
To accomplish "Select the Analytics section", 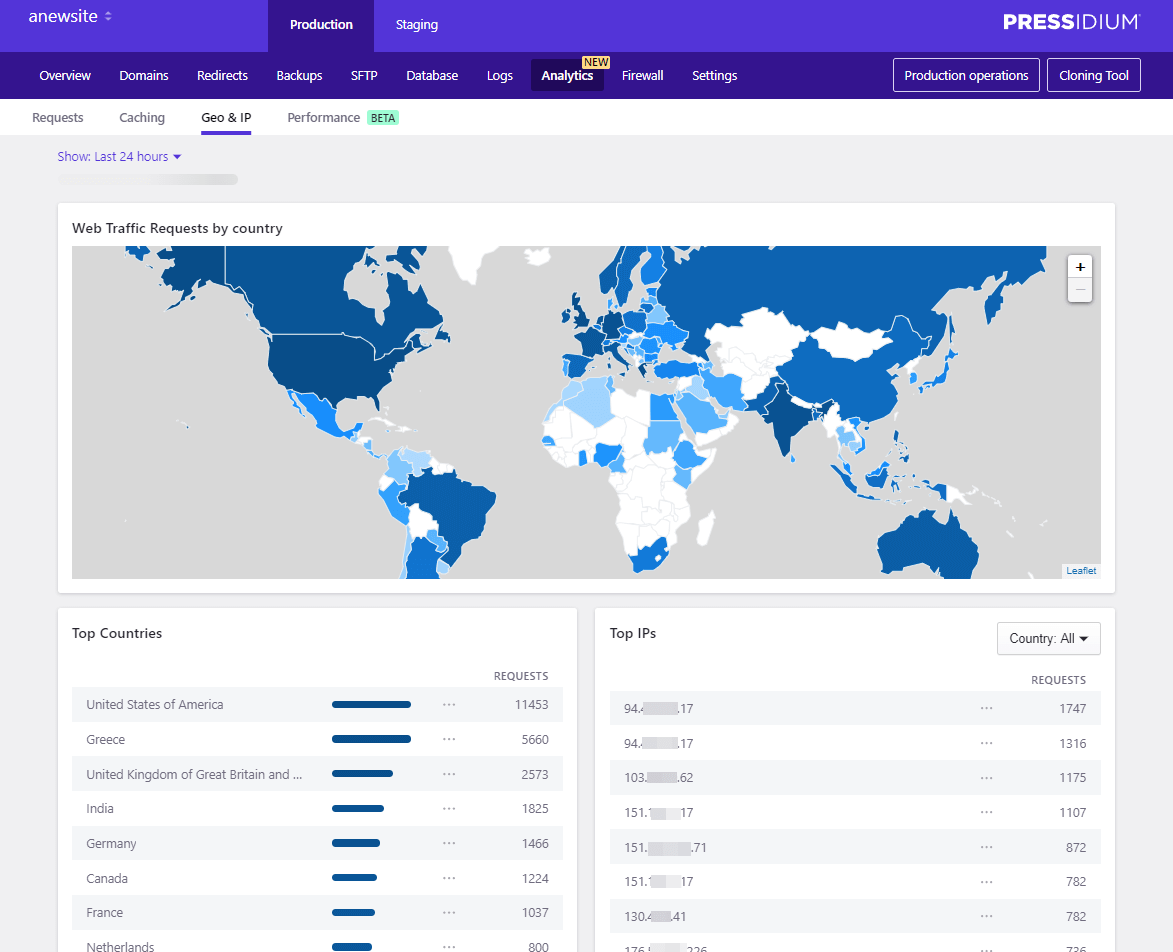I will pyautogui.click(x=567, y=76).
